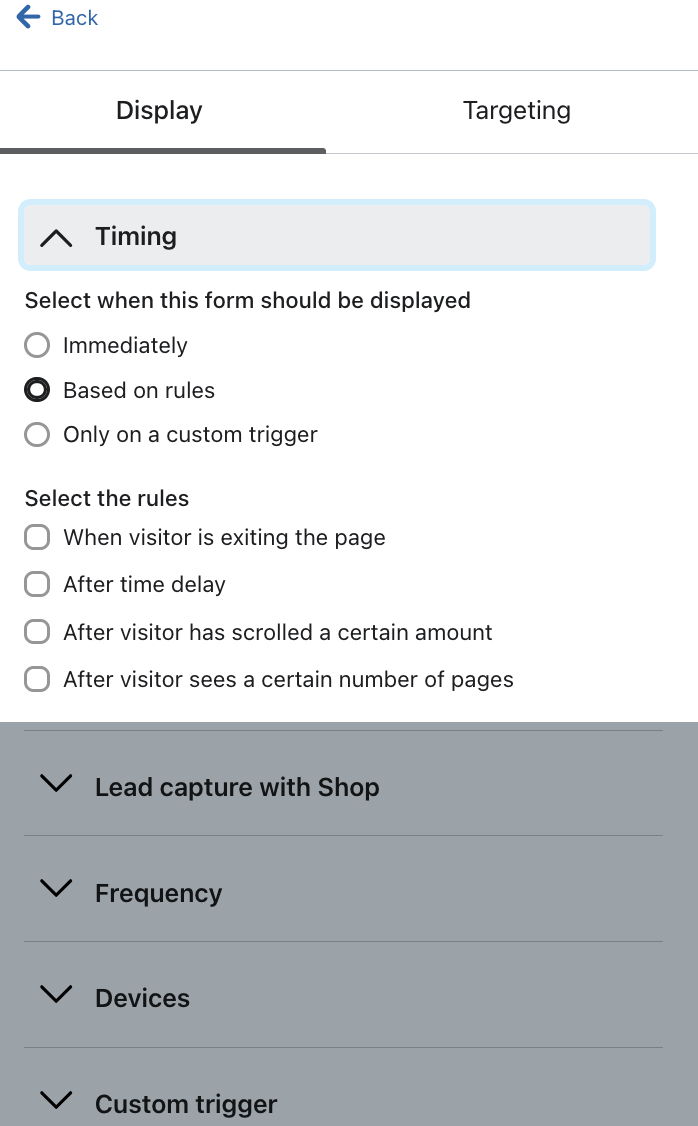The height and width of the screenshot is (1126, 698).
Task: Select the Based on rules radio button
Action: [37, 390]
